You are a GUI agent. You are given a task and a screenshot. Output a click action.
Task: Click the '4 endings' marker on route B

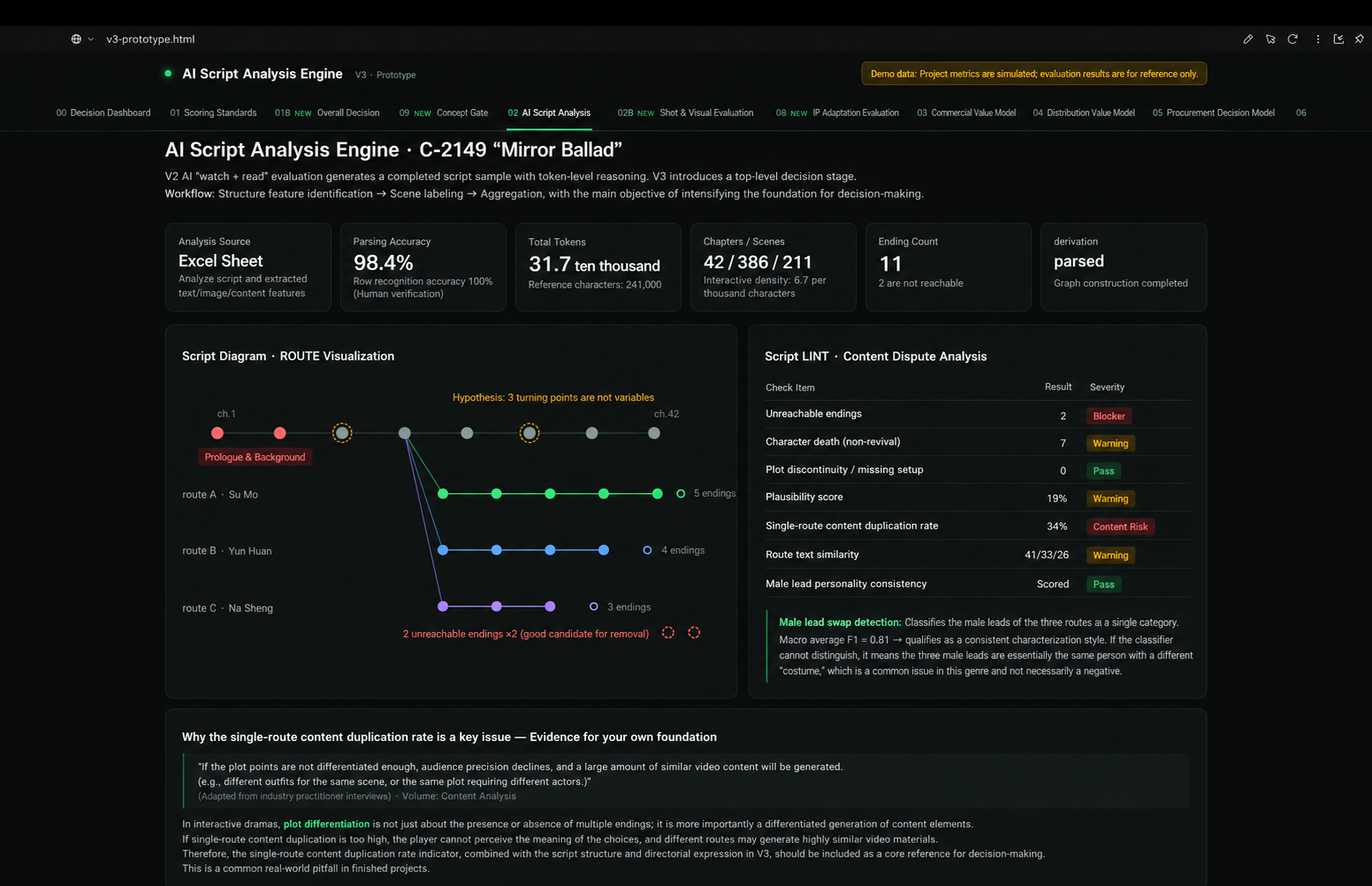coord(648,550)
